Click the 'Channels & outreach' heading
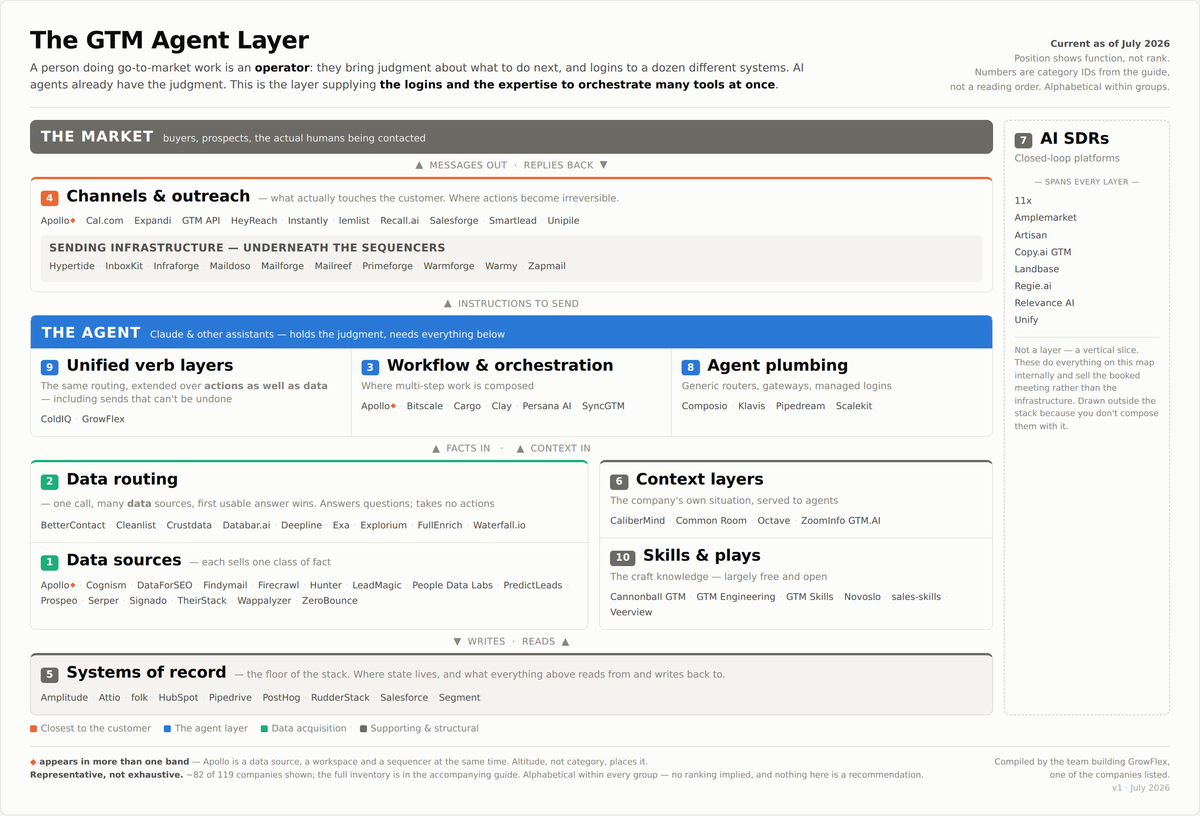This screenshot has height=816, width=1200. coord(158,197)
